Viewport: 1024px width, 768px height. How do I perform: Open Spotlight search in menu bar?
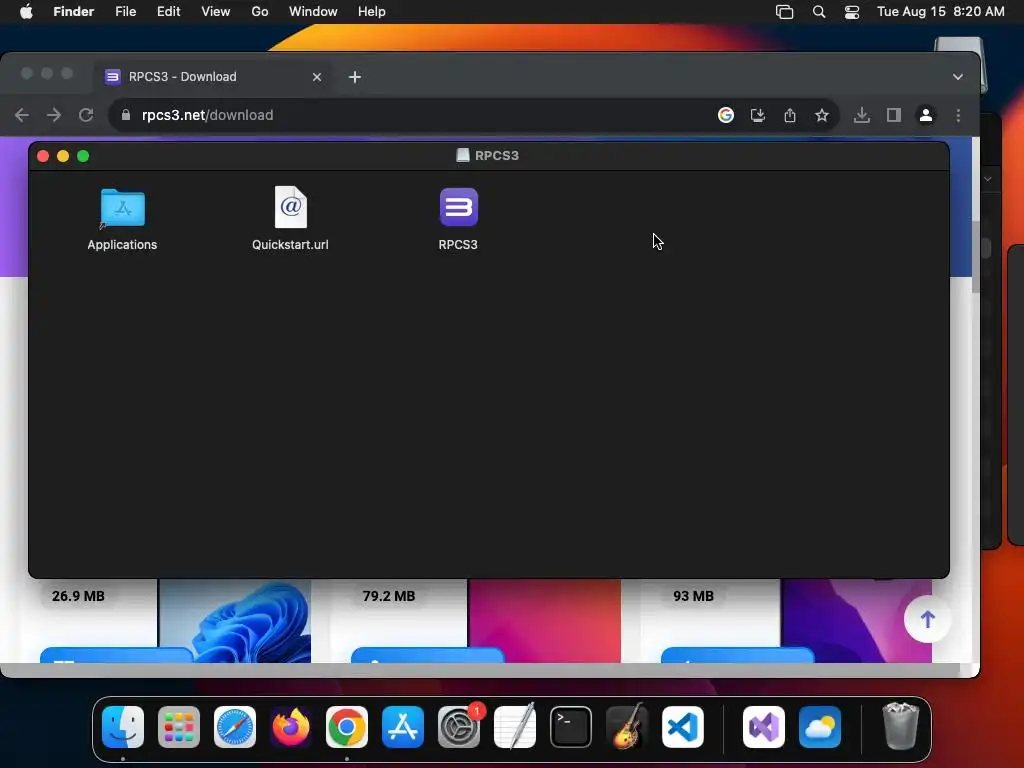[818, 12]
